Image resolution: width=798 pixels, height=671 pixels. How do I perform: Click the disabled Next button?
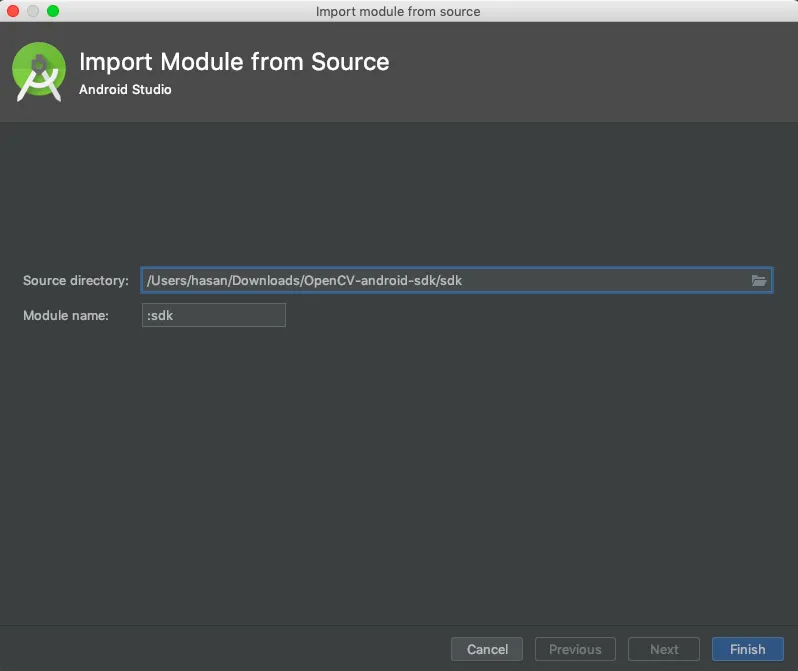point(664,649)
